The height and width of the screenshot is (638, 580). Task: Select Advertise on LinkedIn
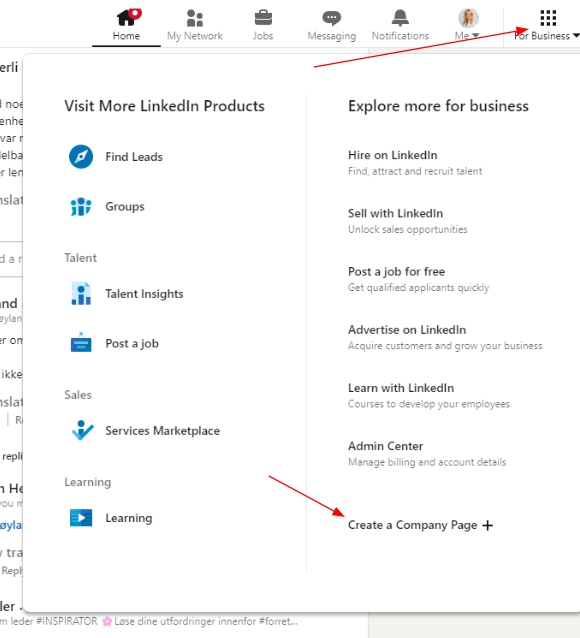click(x=407, y=330)
